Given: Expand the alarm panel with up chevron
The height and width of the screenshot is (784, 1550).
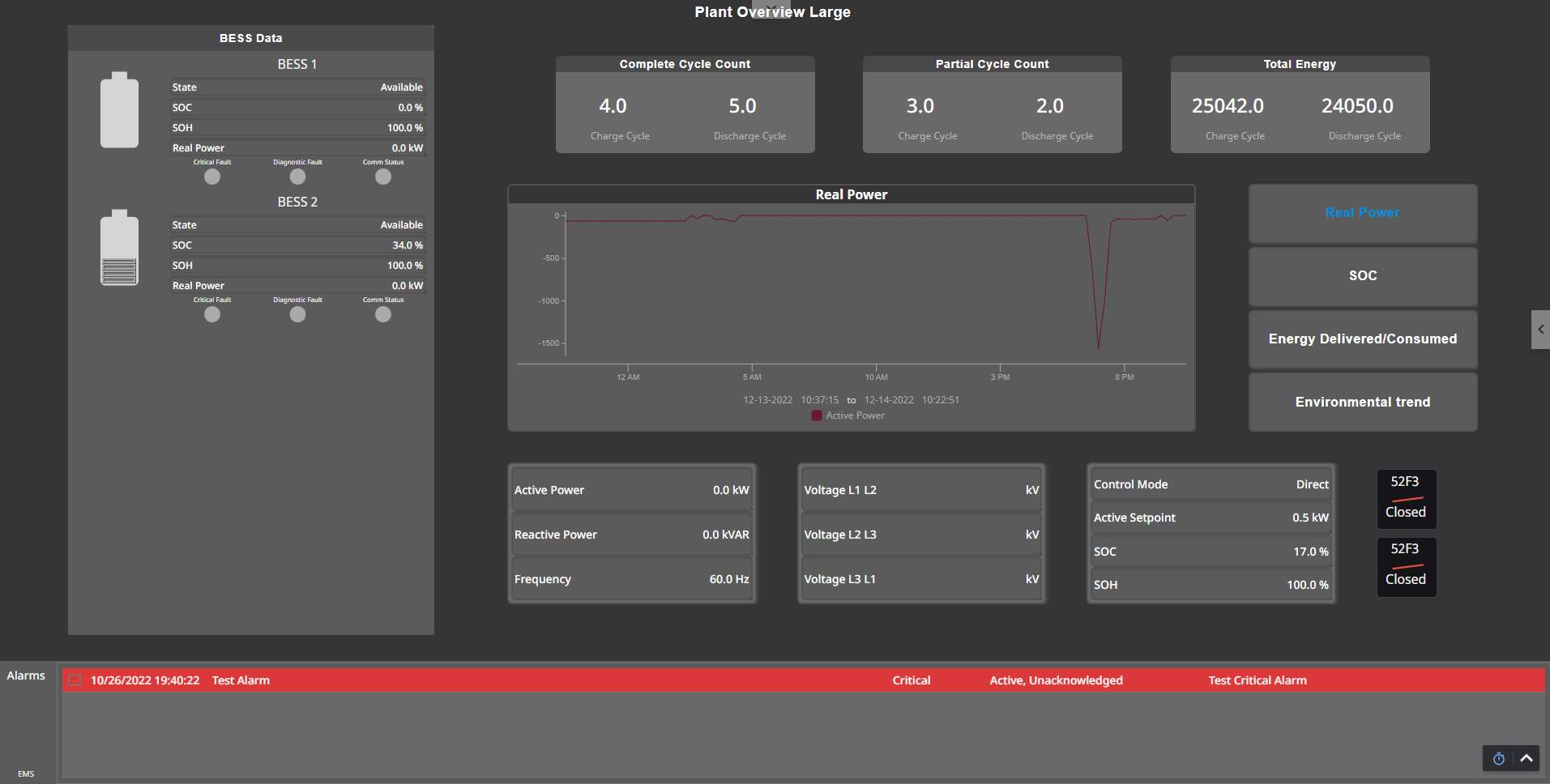Looking at the screenshot, I should (x=1527, y=759).
